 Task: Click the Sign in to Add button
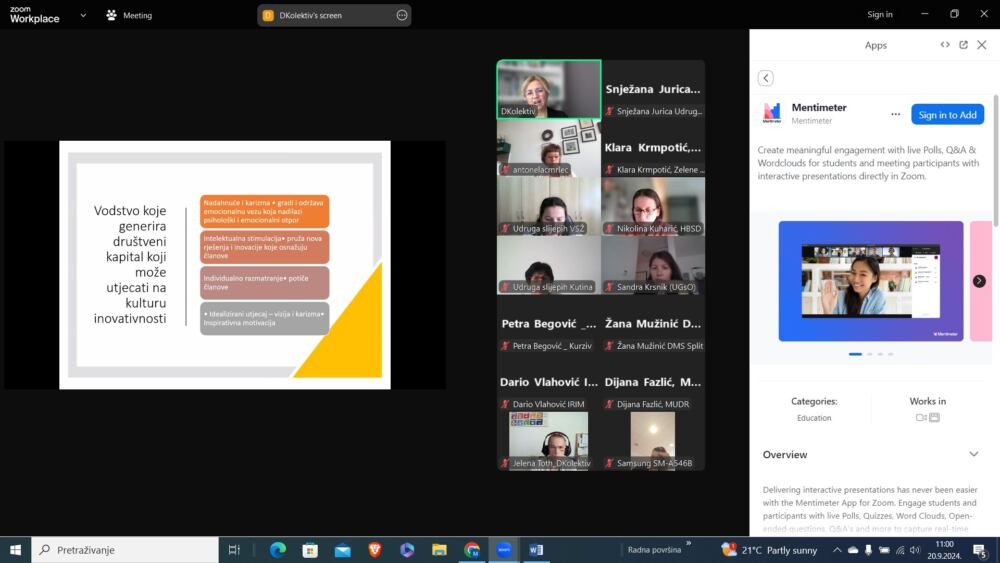coord(947,115)
